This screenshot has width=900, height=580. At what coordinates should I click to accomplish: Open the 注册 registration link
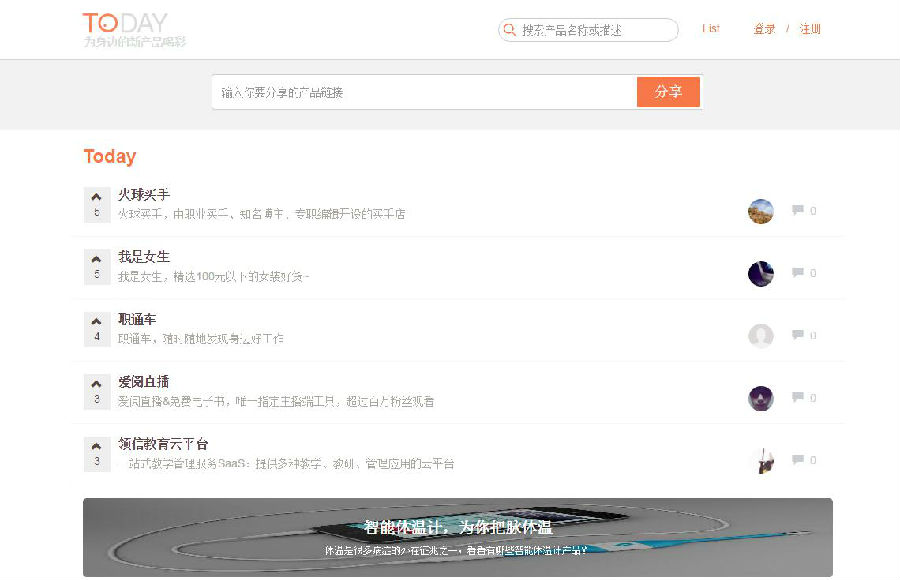pos(808,29)
